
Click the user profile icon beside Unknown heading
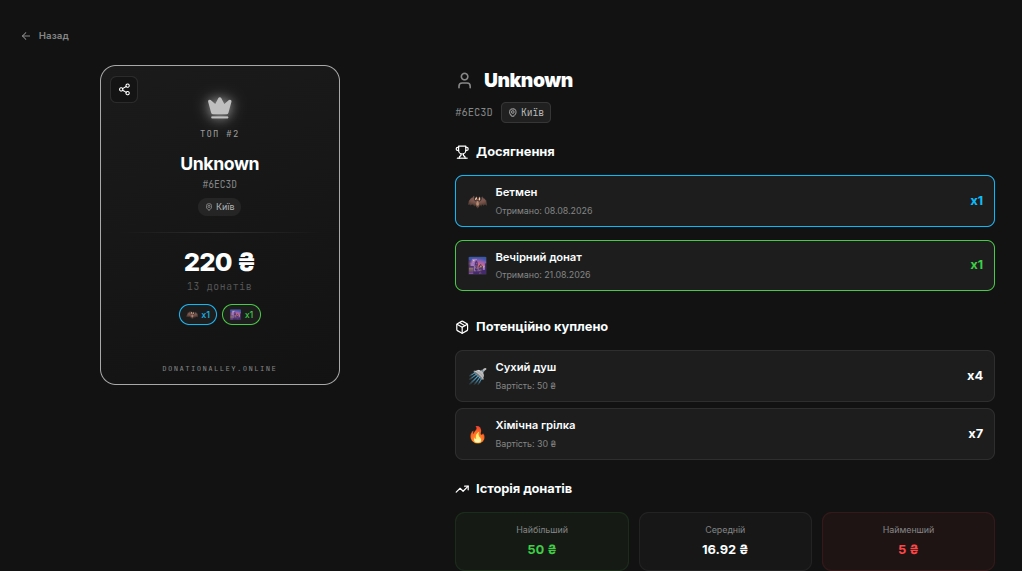click(464, 81)
